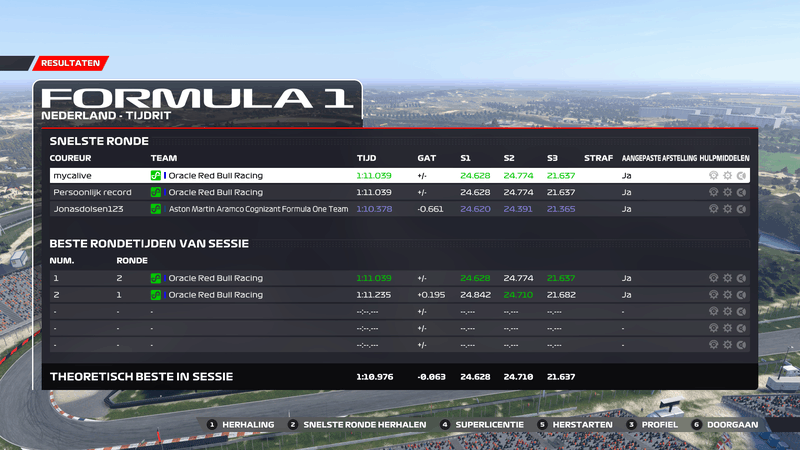Open HERHALING replay option

coord(241,424)
